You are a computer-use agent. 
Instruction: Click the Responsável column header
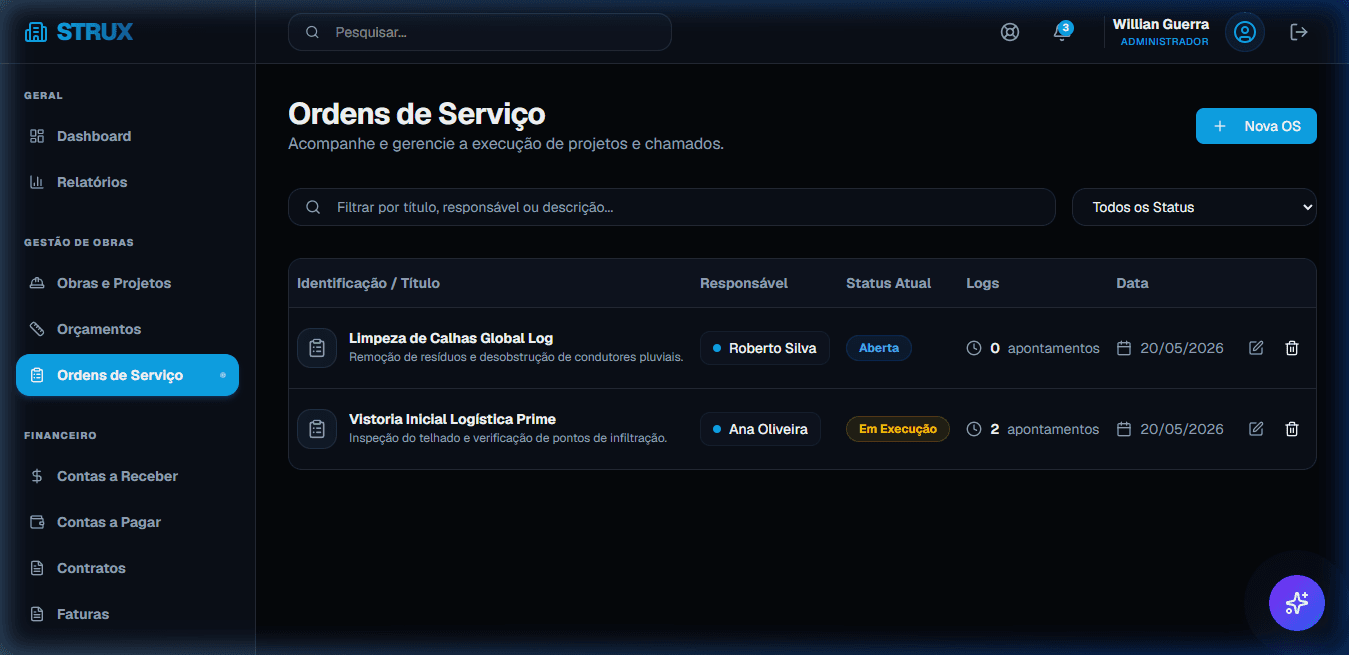(x=744, y=283)
